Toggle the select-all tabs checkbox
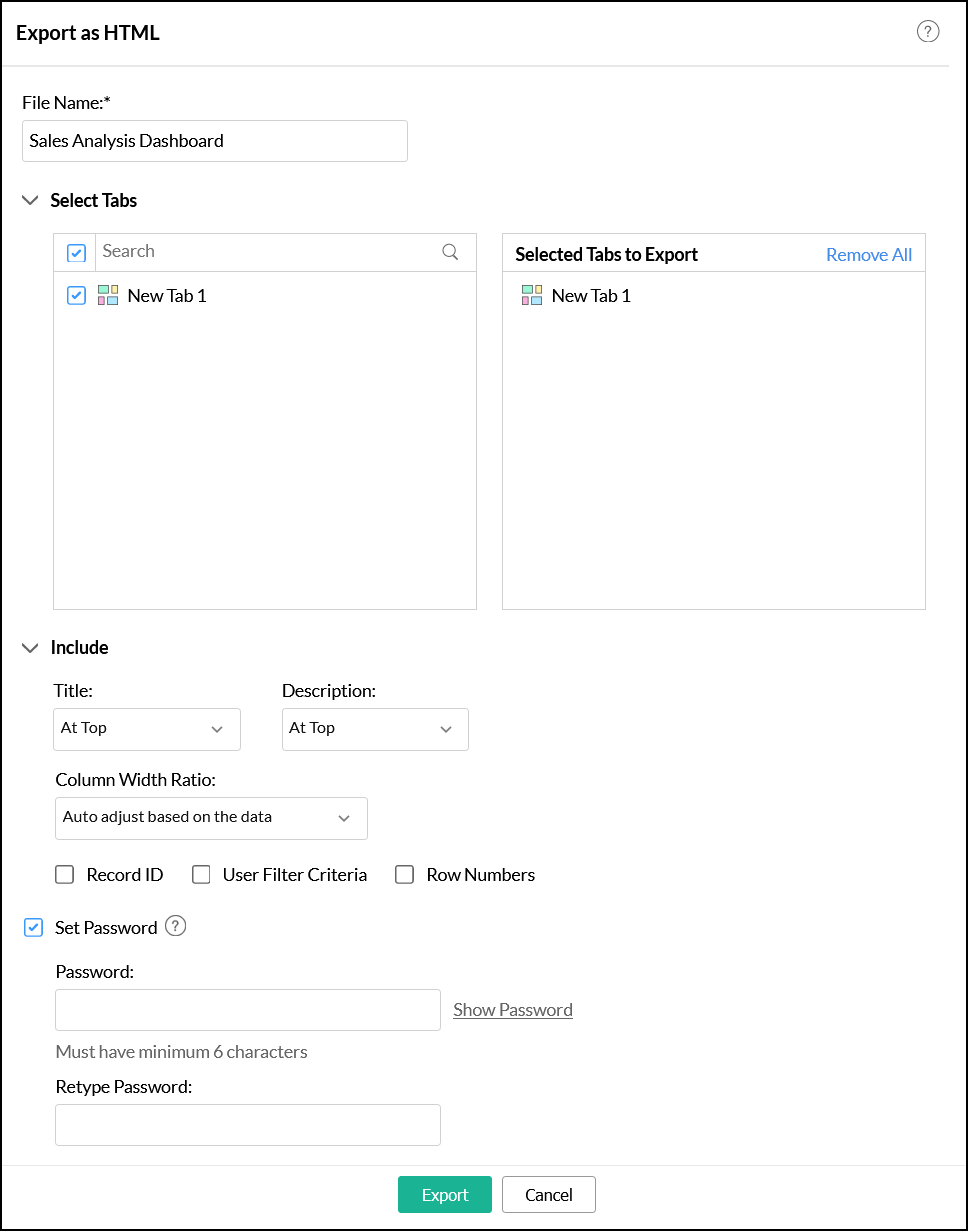Image resolution: width=968 pixels, height=1231 pixels. 77,253
